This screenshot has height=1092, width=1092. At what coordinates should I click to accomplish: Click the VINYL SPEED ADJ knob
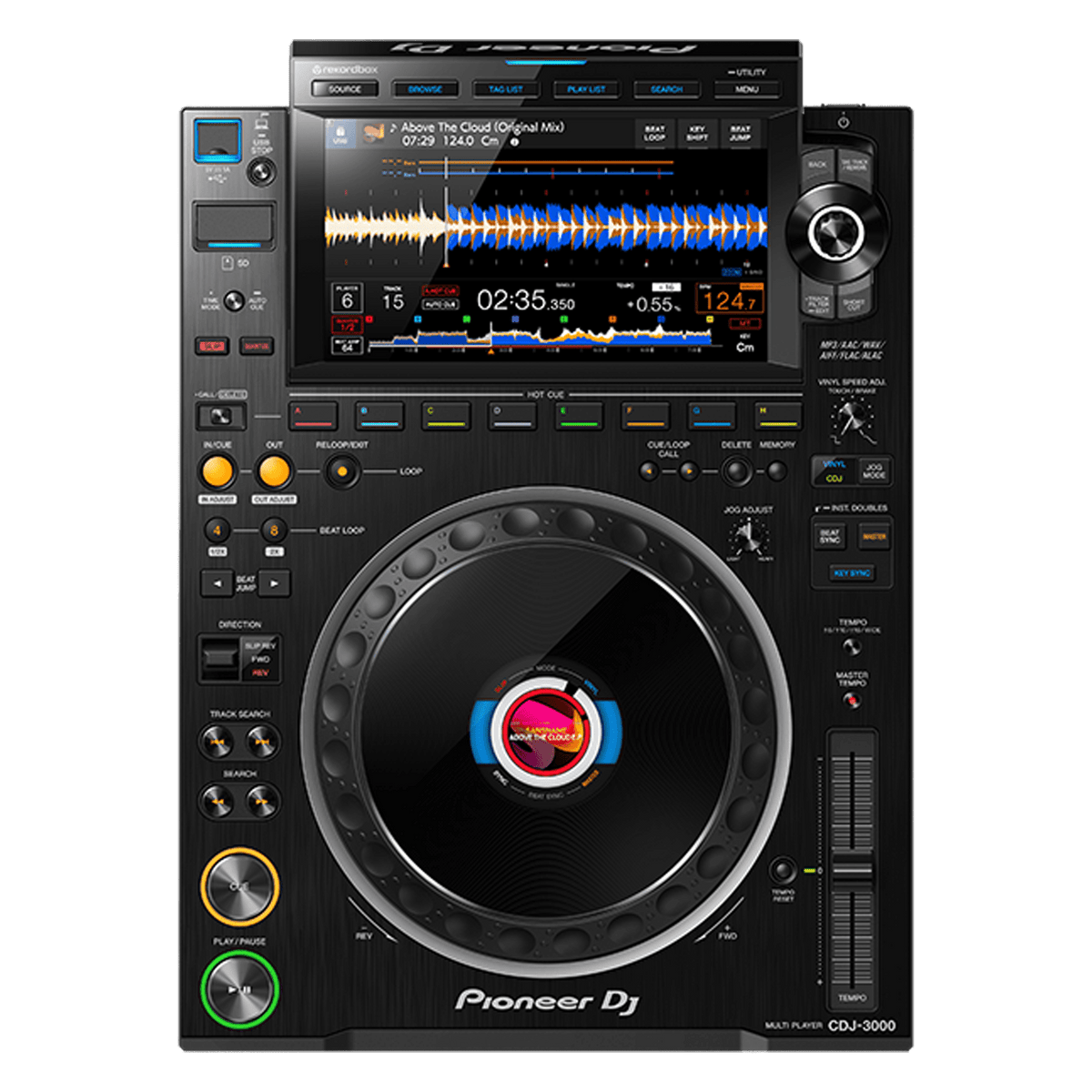tap(852, 419)
